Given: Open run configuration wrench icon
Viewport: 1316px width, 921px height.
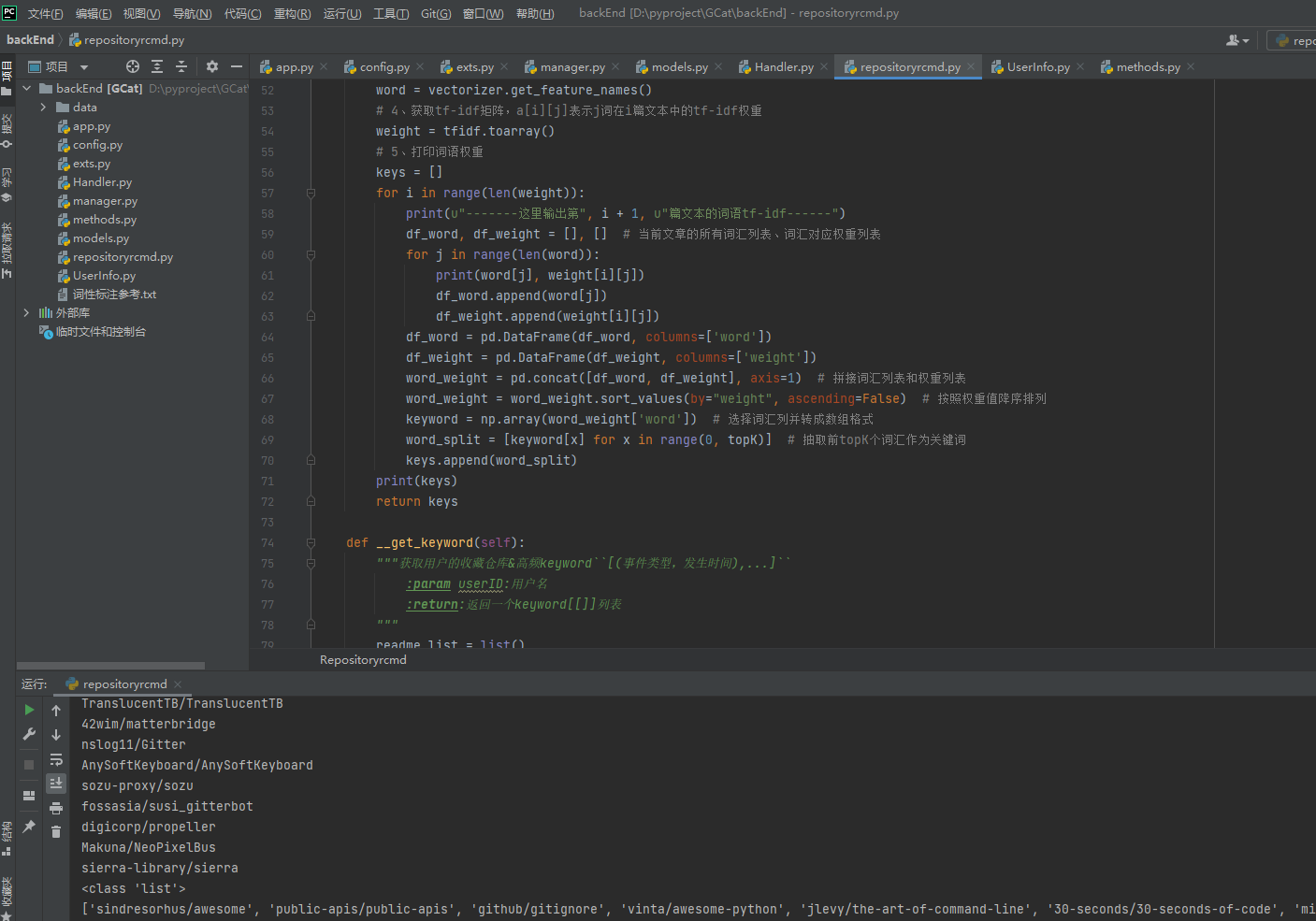Looking at the screenshot, I should [29, 735].
